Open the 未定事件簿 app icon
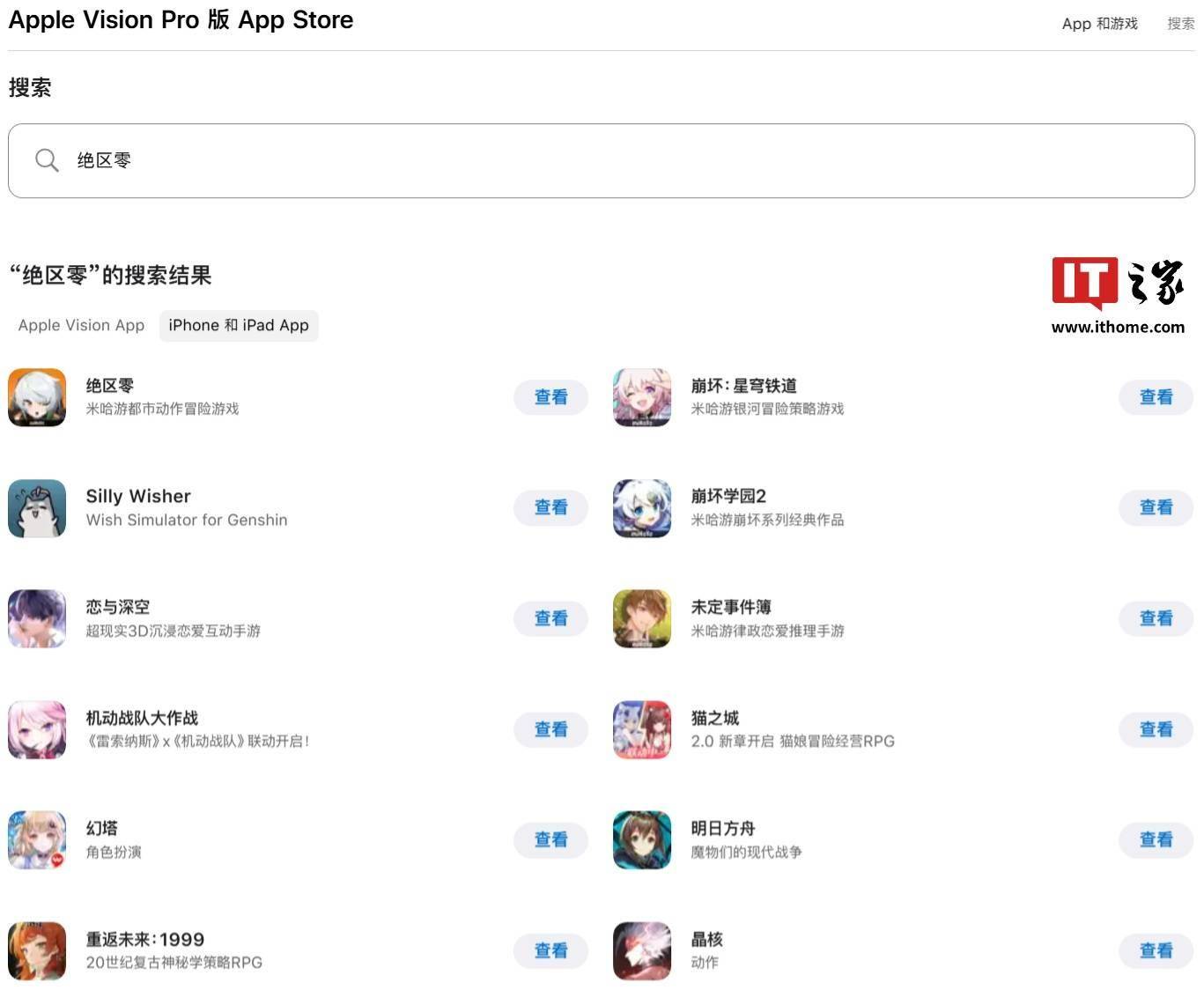The width and height of the screenshot is (1204, 990). [x=642, y=618]
